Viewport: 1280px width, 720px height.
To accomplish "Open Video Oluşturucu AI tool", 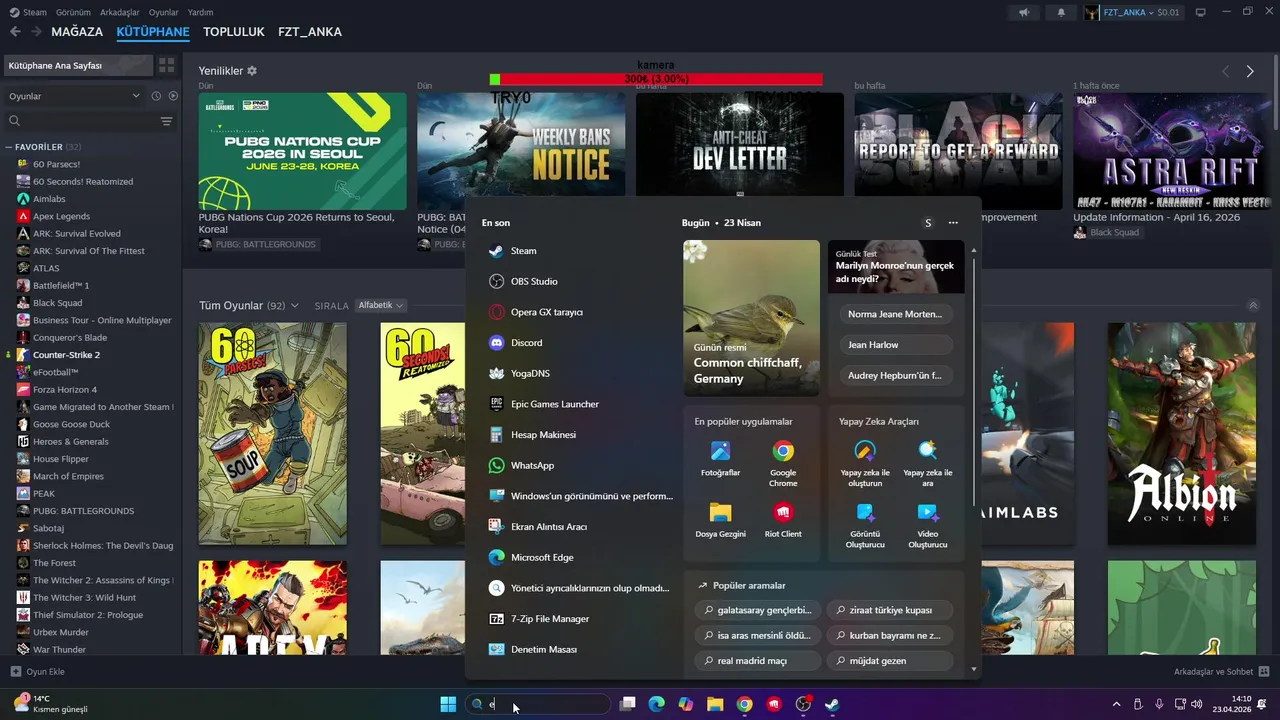I will (927, 525).
